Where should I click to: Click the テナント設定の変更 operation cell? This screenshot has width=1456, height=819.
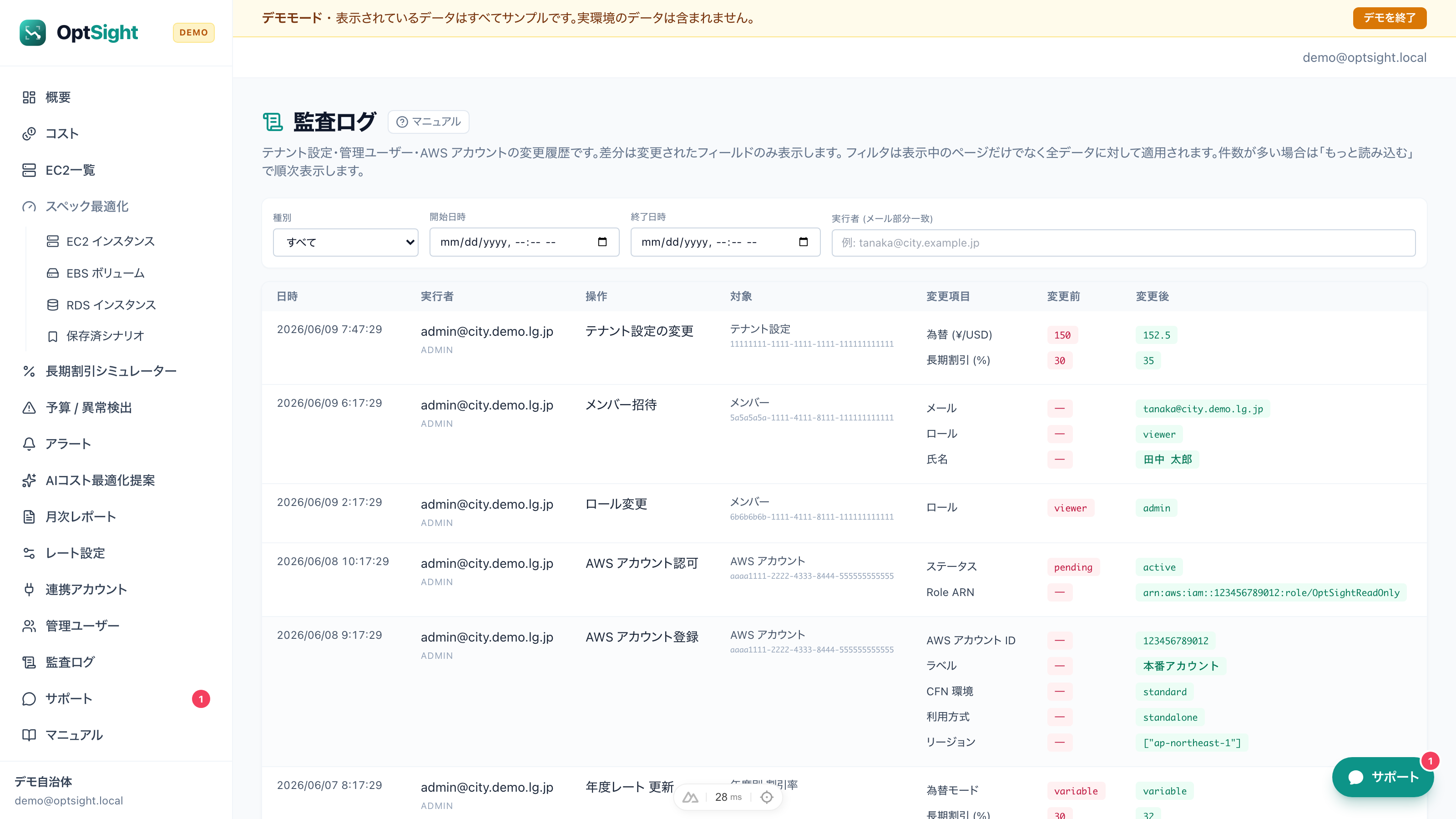(639, 331)
